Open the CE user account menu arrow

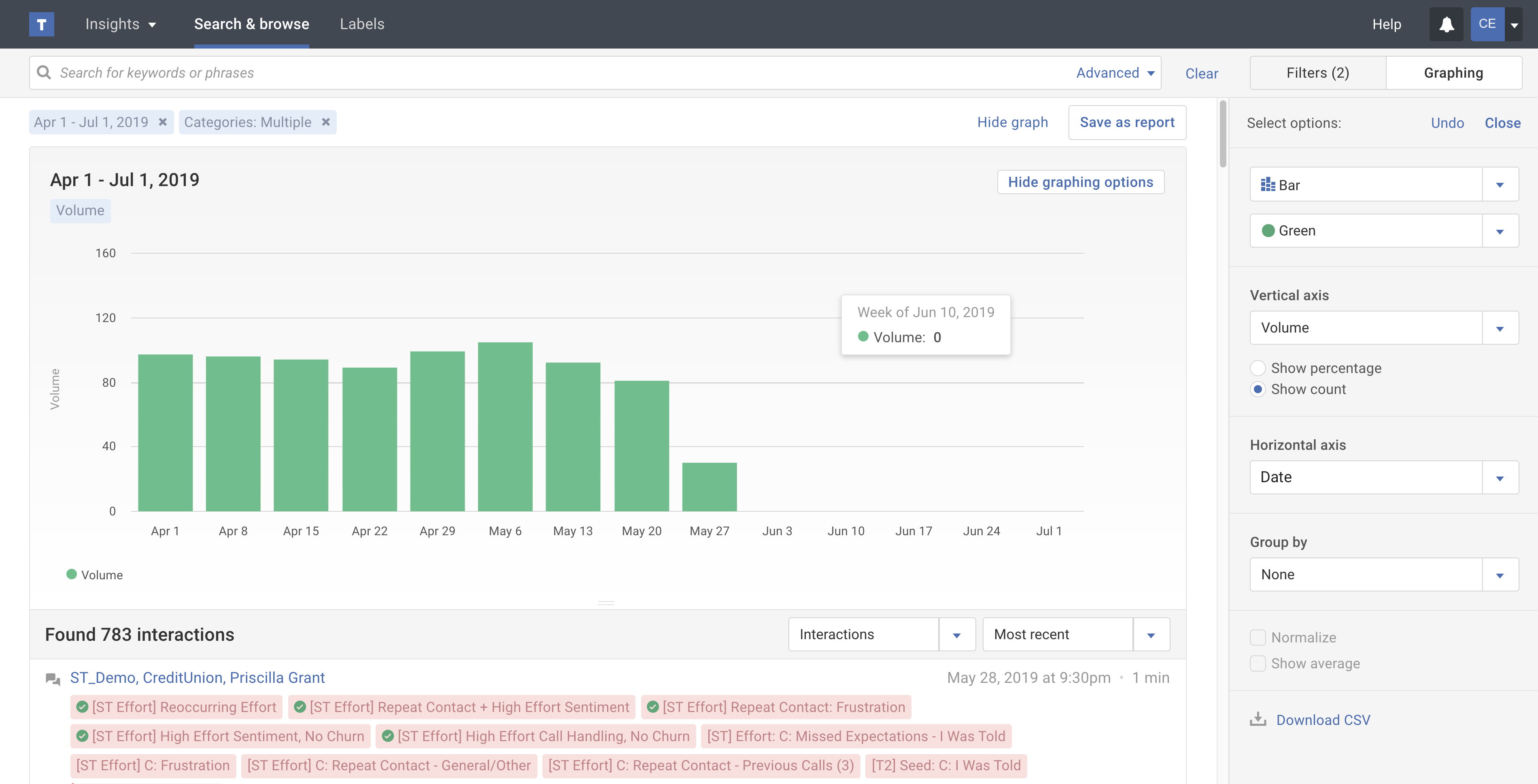coord(1514,25)
